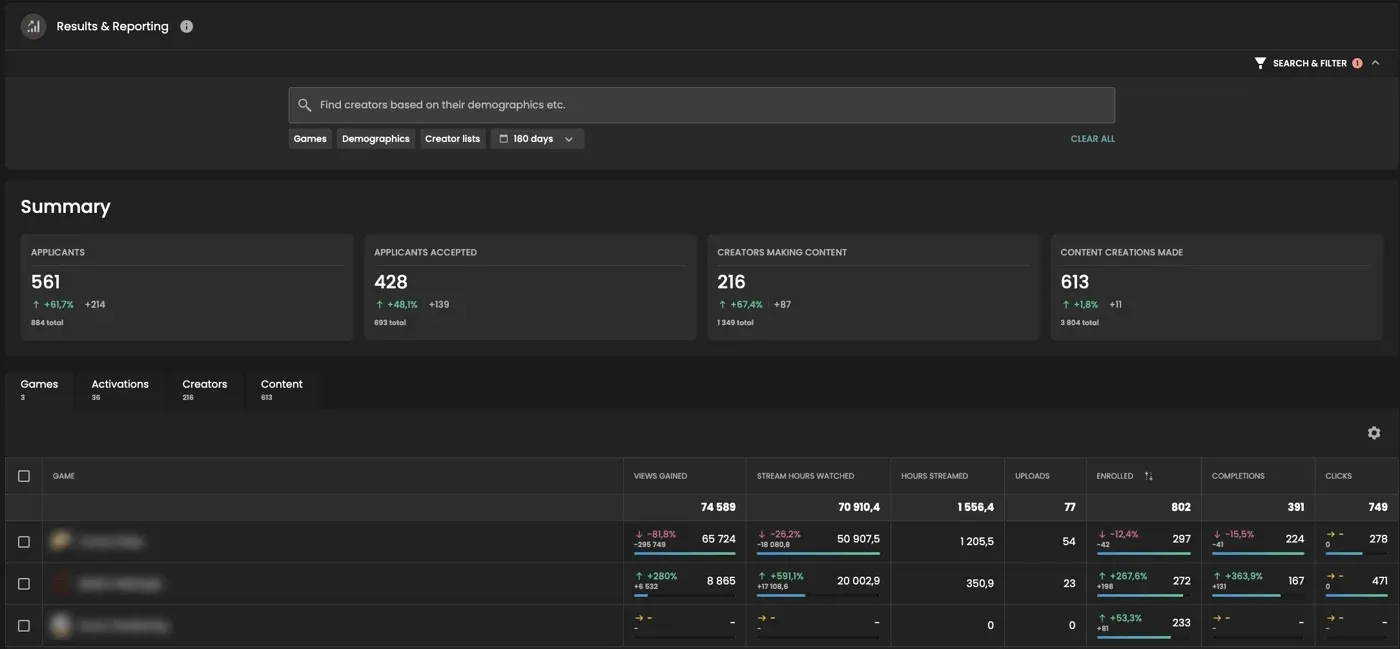Click the +267,6% enrolled change
The image size is (1400, 649).
[1122, 576]
